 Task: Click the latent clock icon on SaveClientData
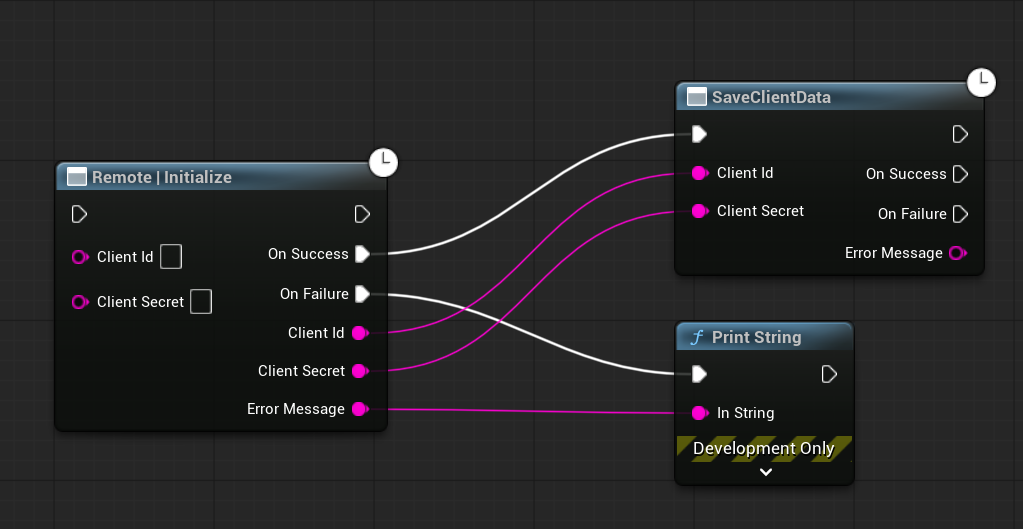tap(982, 82)
